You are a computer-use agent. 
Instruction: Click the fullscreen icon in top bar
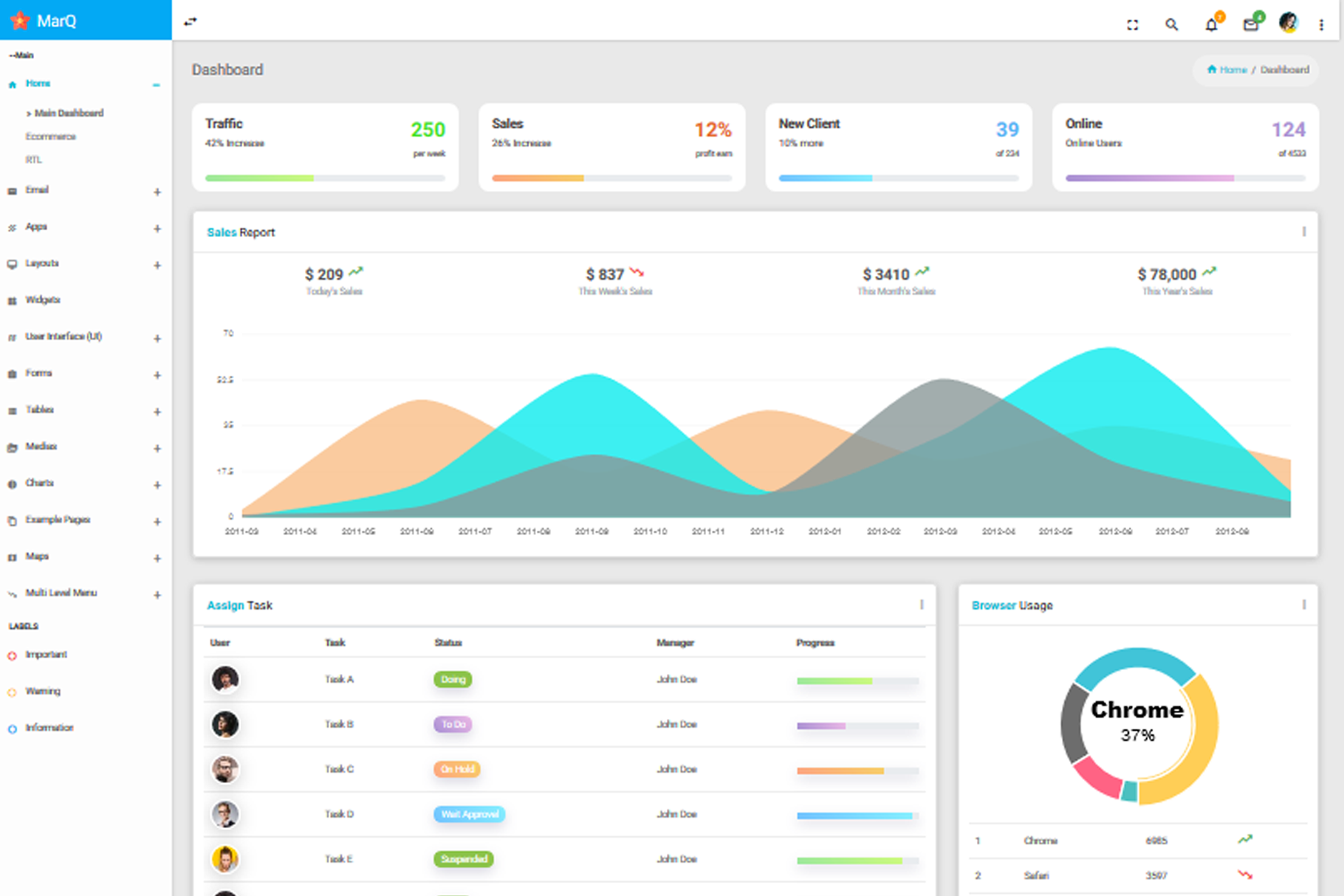click(1132, 25)
